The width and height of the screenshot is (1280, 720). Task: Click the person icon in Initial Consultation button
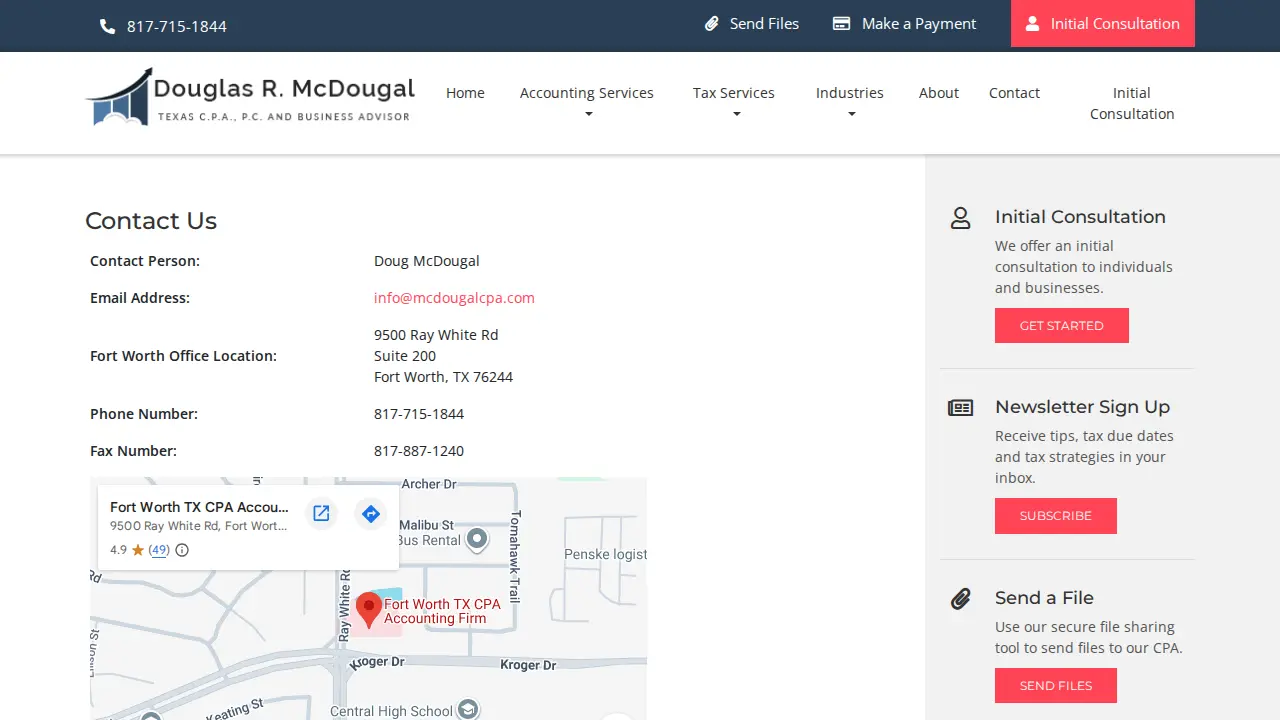coord(1033,24)
